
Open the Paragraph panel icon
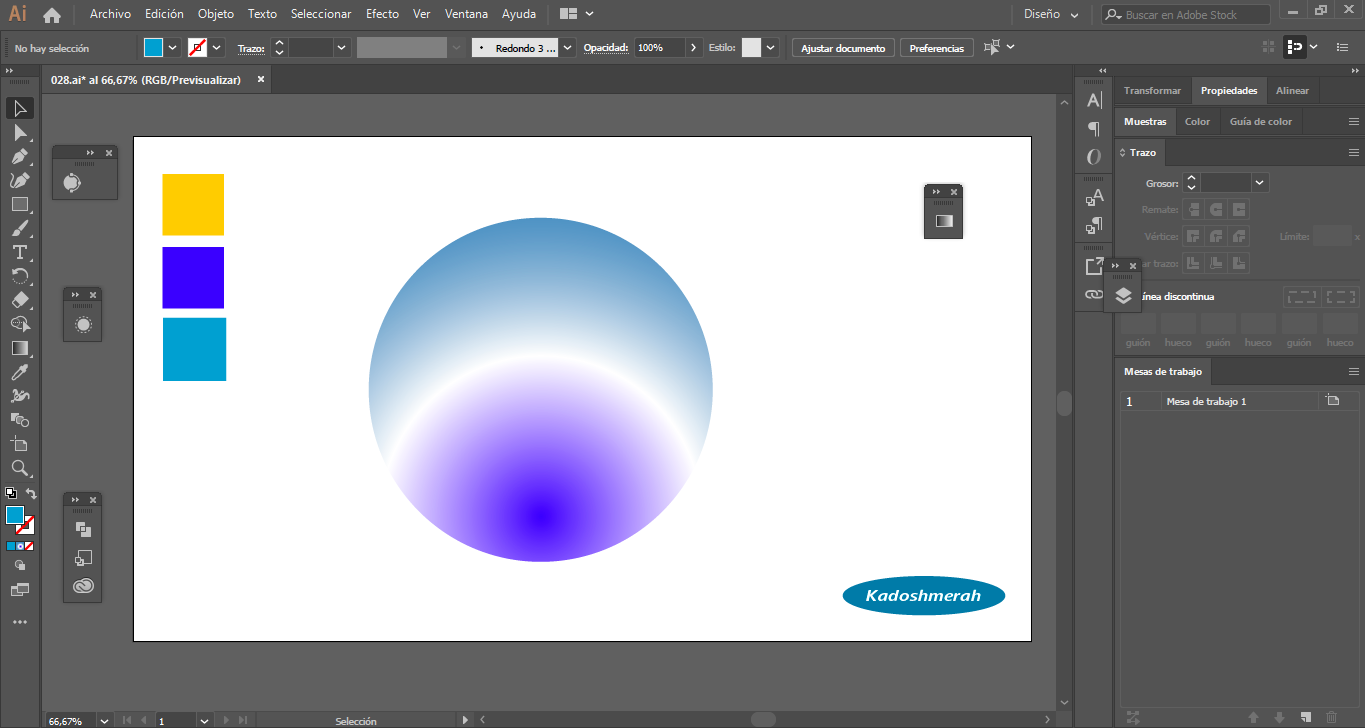click(x=1094, y=129)
